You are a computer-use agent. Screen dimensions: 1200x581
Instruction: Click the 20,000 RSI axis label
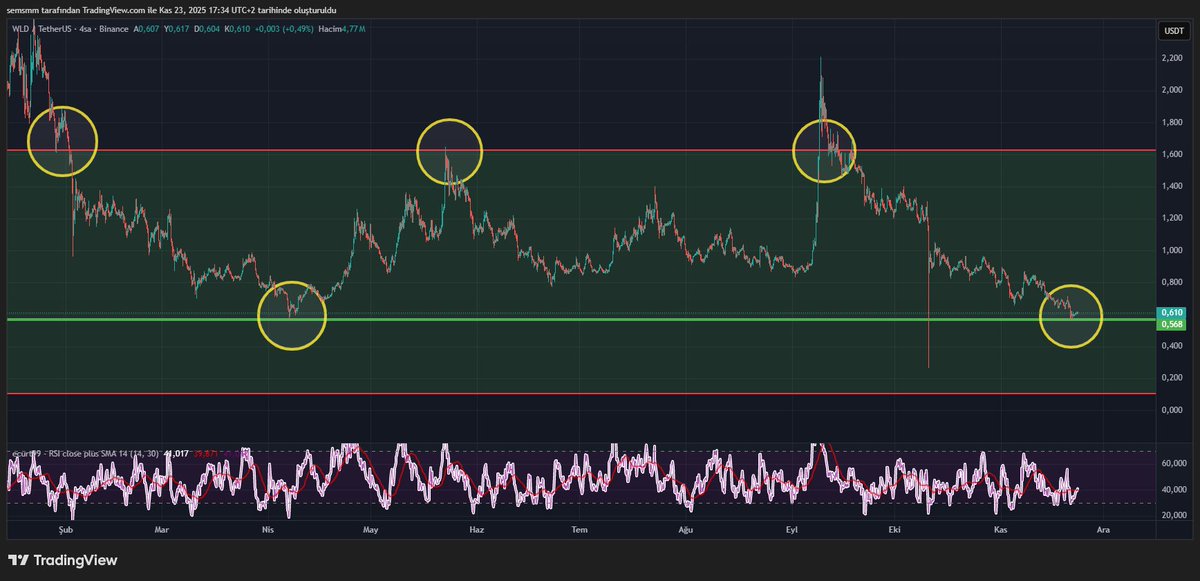(x=1172, y=515)
